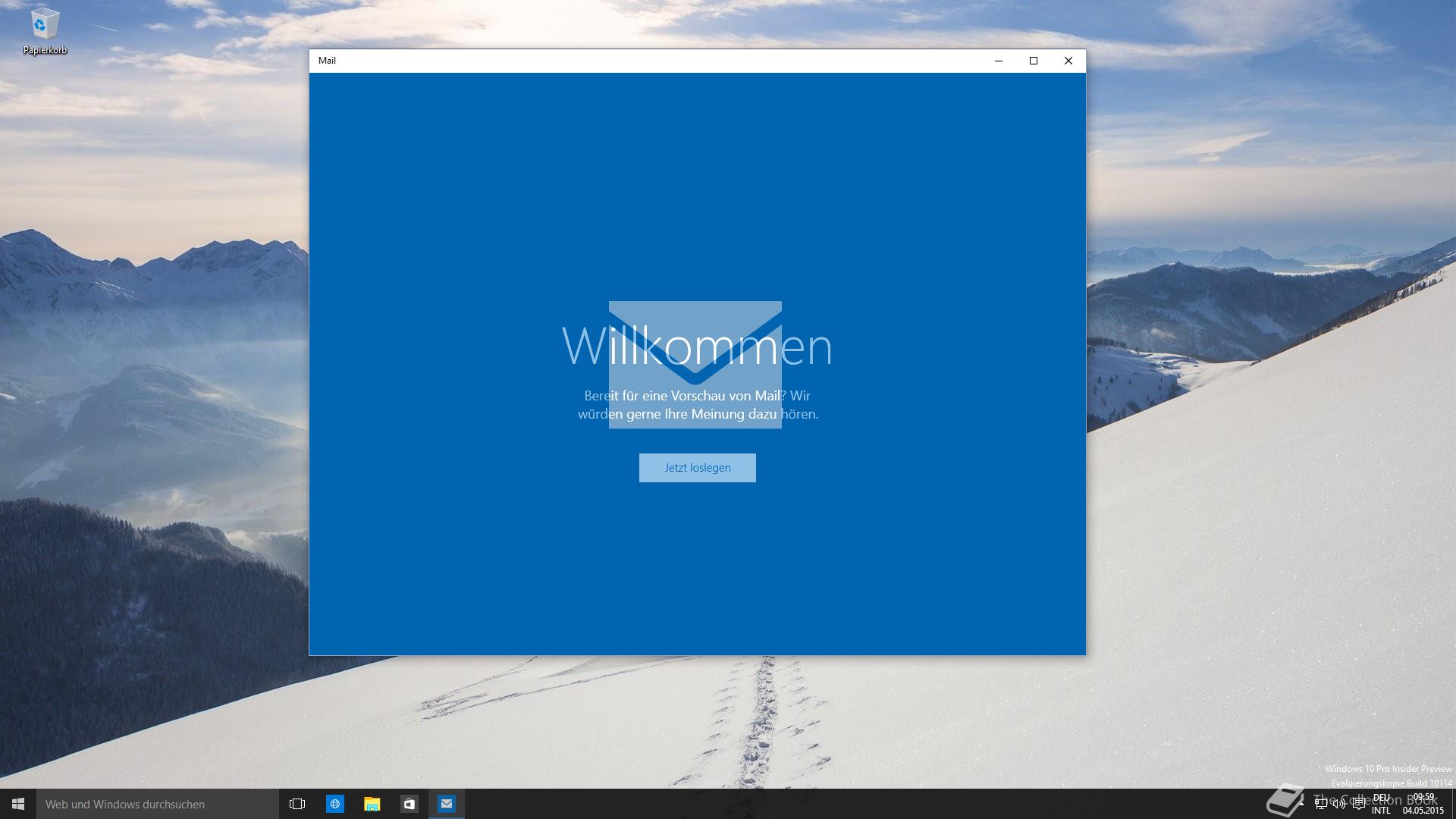1456x819 pixels.
Task: Click the Mail window title text
Action: tap(327, 61)
